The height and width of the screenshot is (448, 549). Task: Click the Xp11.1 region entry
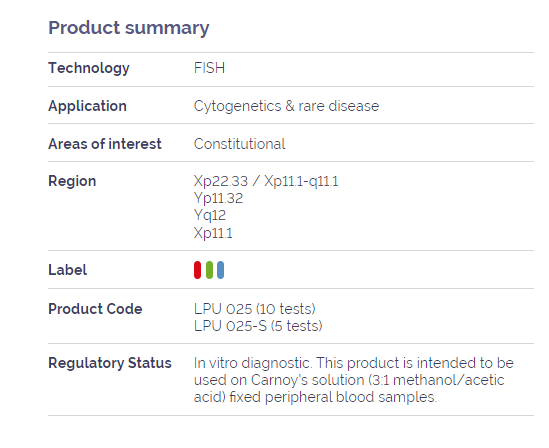(x=213, y=233)
